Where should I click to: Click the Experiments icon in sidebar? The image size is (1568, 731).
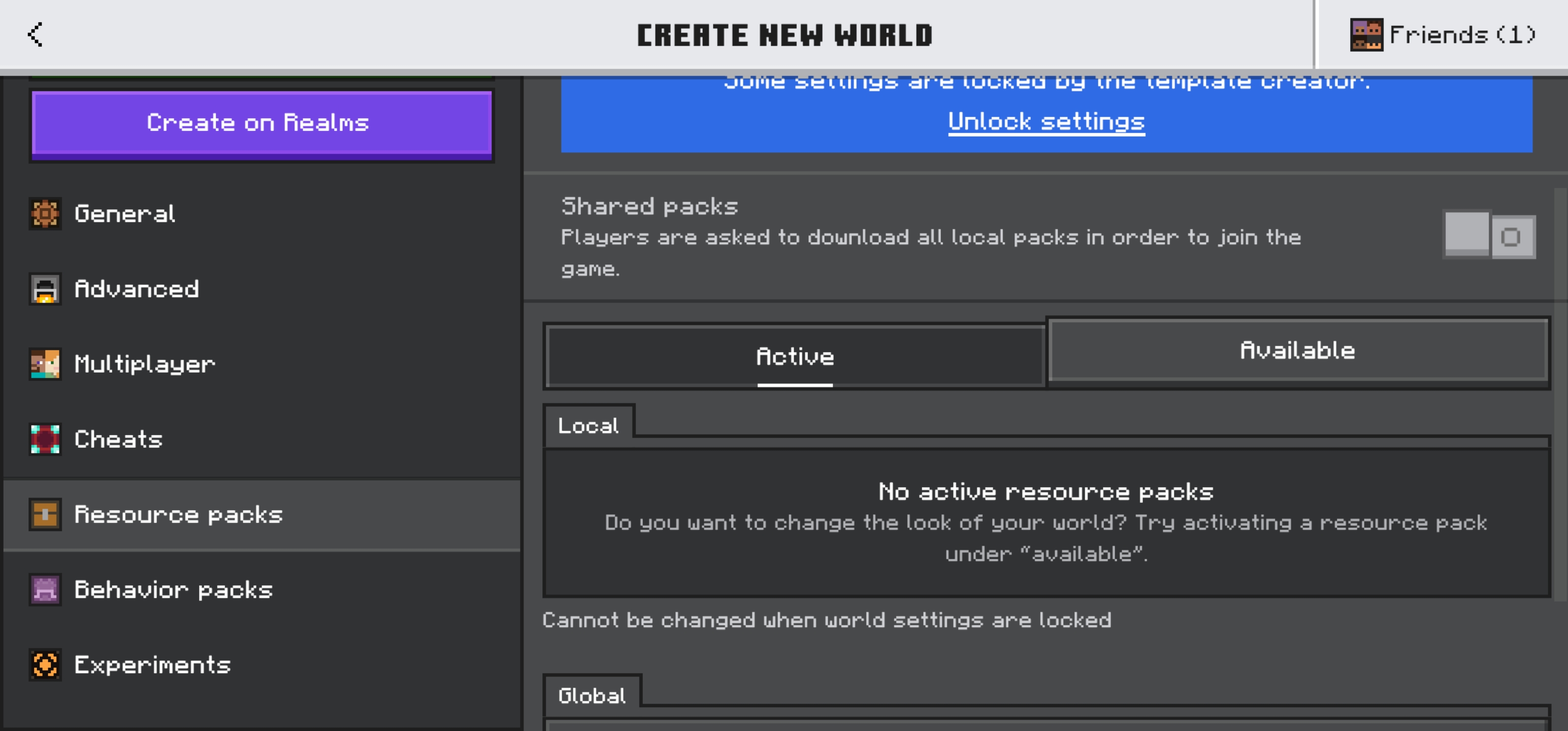(x=45, y=664)
